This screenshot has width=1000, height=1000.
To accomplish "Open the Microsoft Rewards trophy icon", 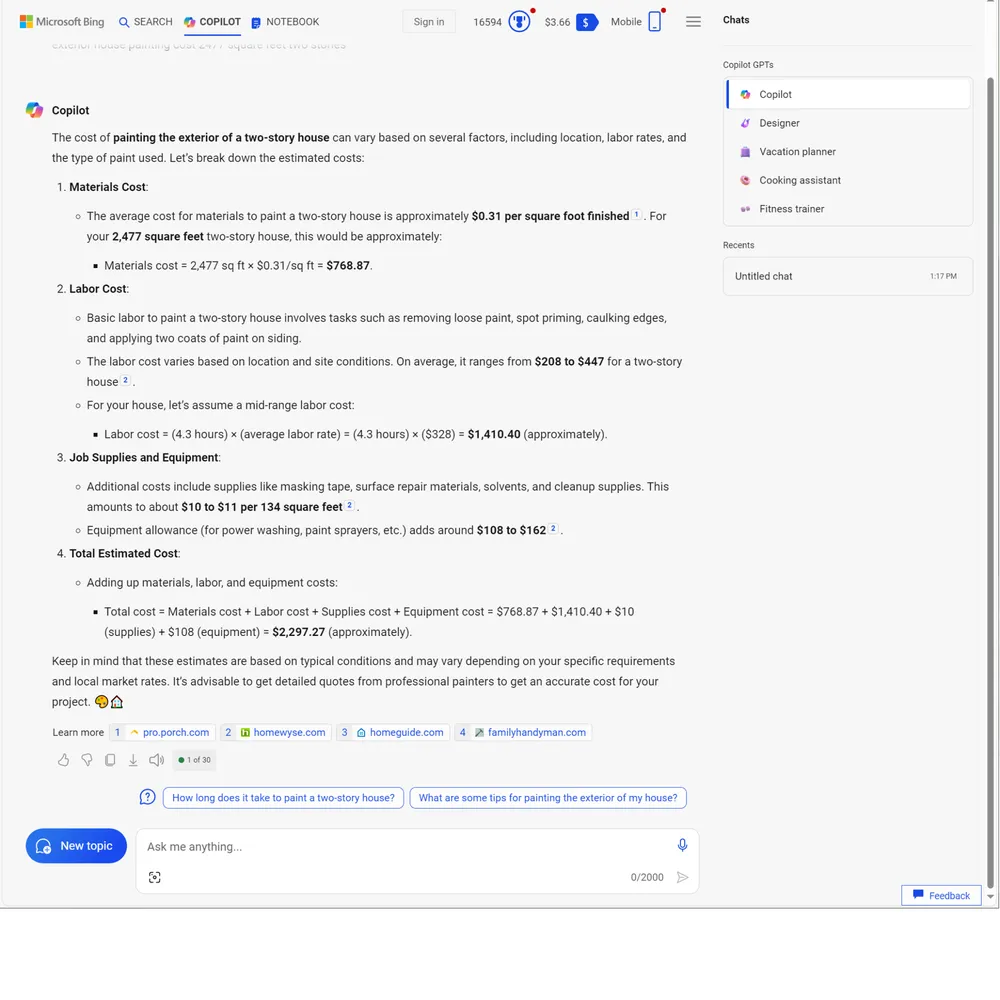I will pos(519,21).
